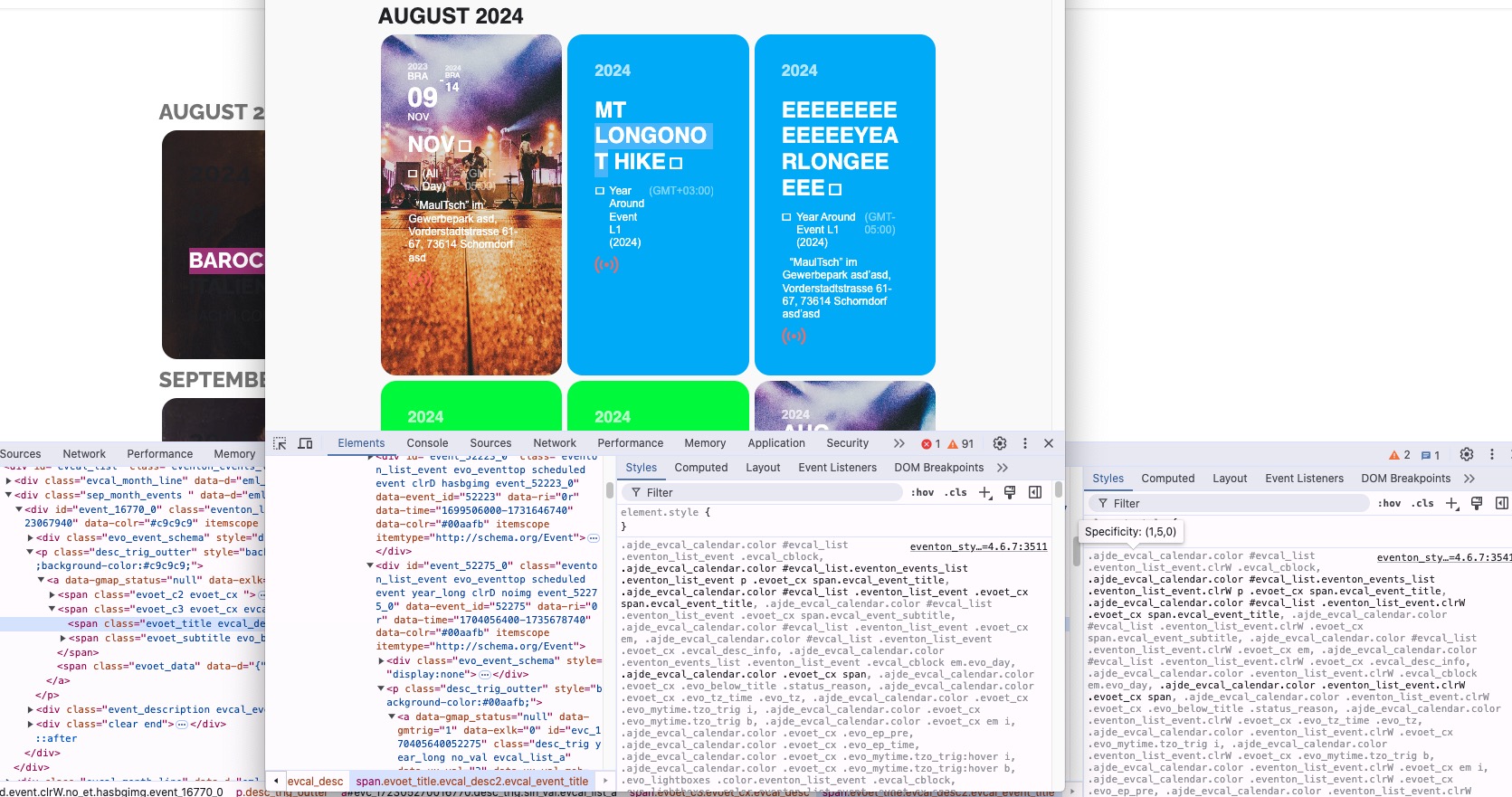The width and height of the screenshot is (1512, 797).
Task: Toggle device toolbar in center DevTools
Action: click(x=305, y=443)
